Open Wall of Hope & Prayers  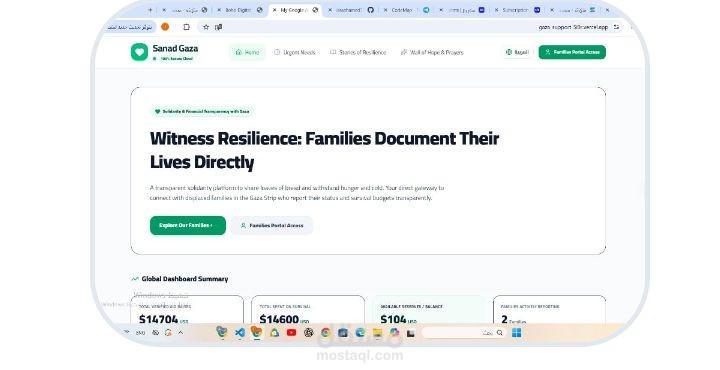click(x=432, y=52)
